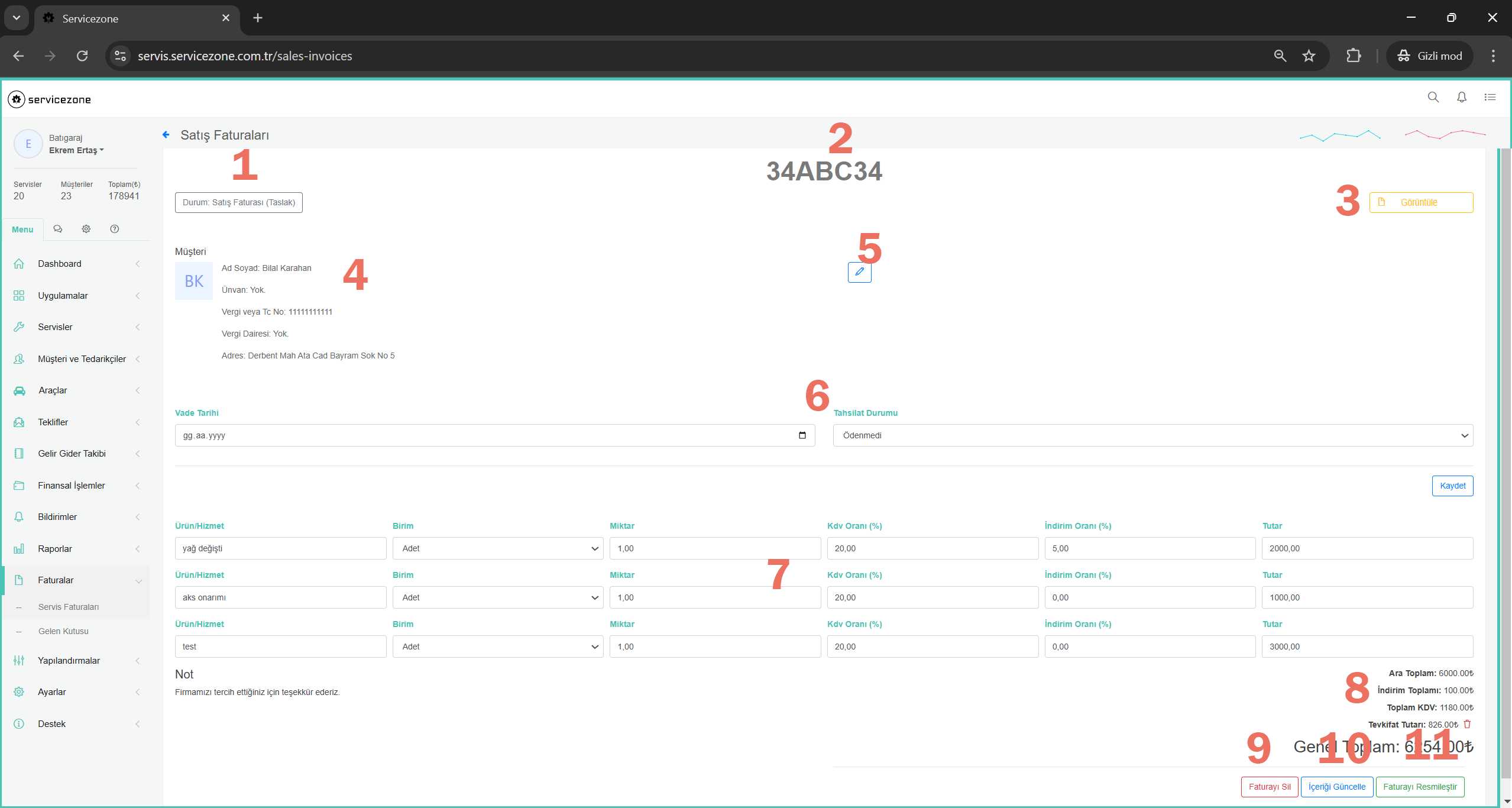Image resolution: width=1512 pixels, height=808 pixels.
Task: Open Servis Faturaları submenu item
Action: tap(69, 607)
